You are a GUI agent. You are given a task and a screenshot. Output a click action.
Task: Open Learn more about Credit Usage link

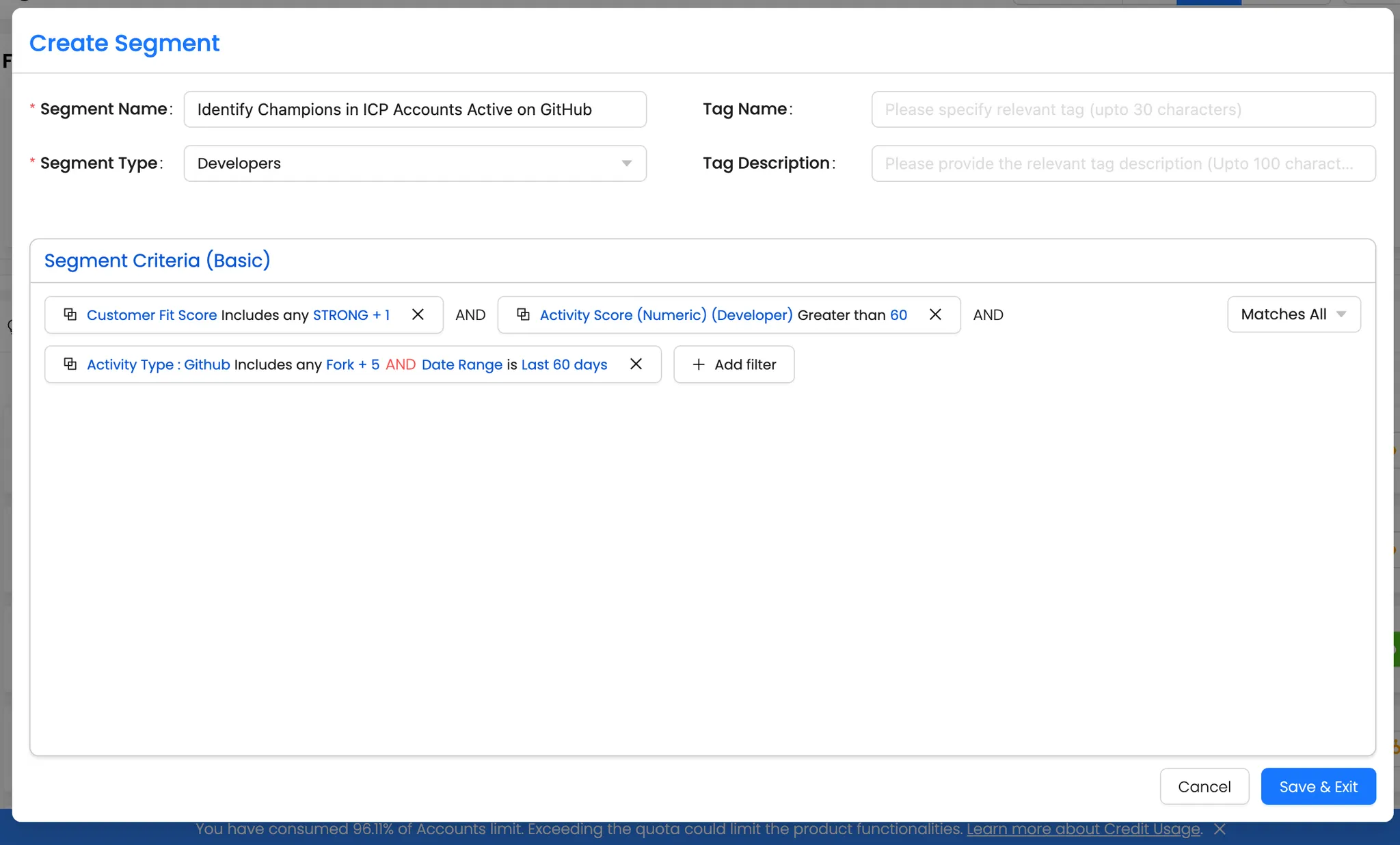click(x=1083, y=829)
